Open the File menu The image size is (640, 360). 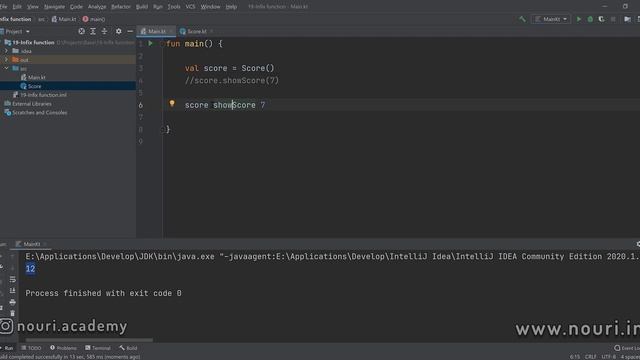tap(4, 7)
